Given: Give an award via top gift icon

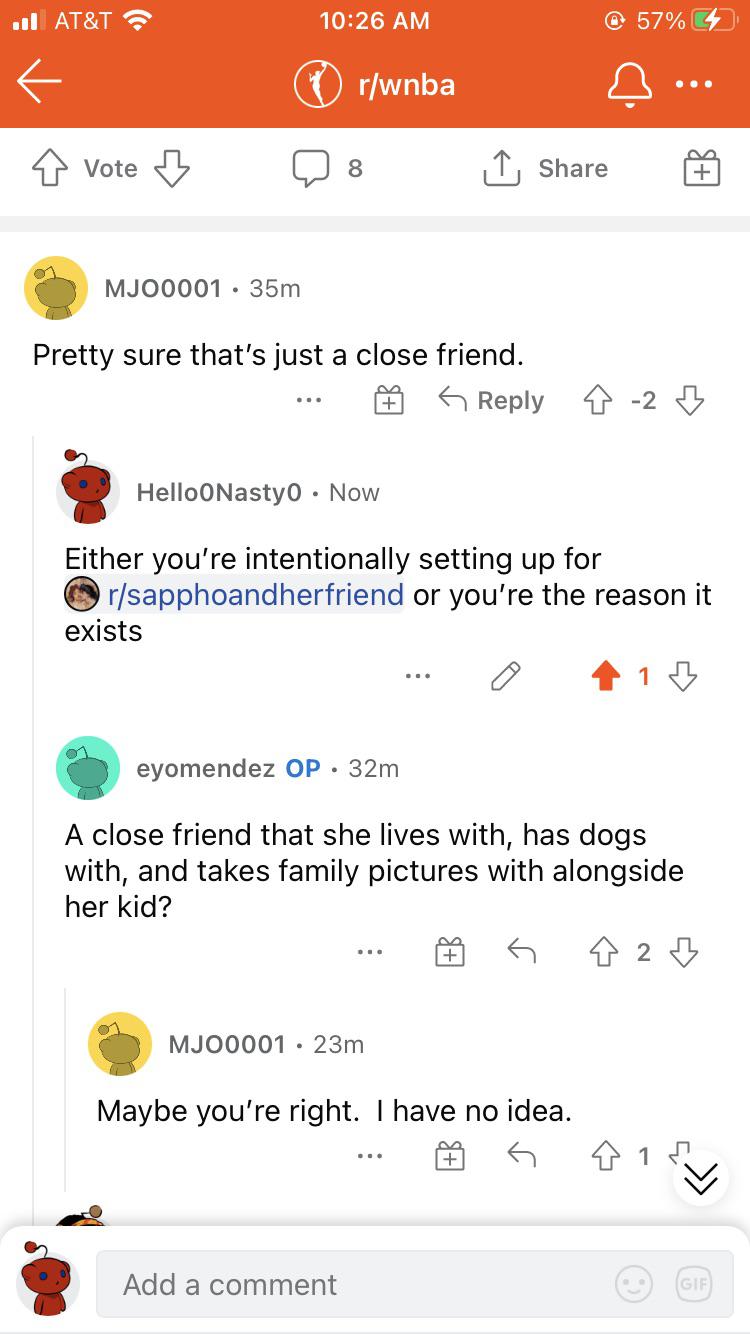Looking at the screenshot, I should pyautogui.click(x=701, y=168).
